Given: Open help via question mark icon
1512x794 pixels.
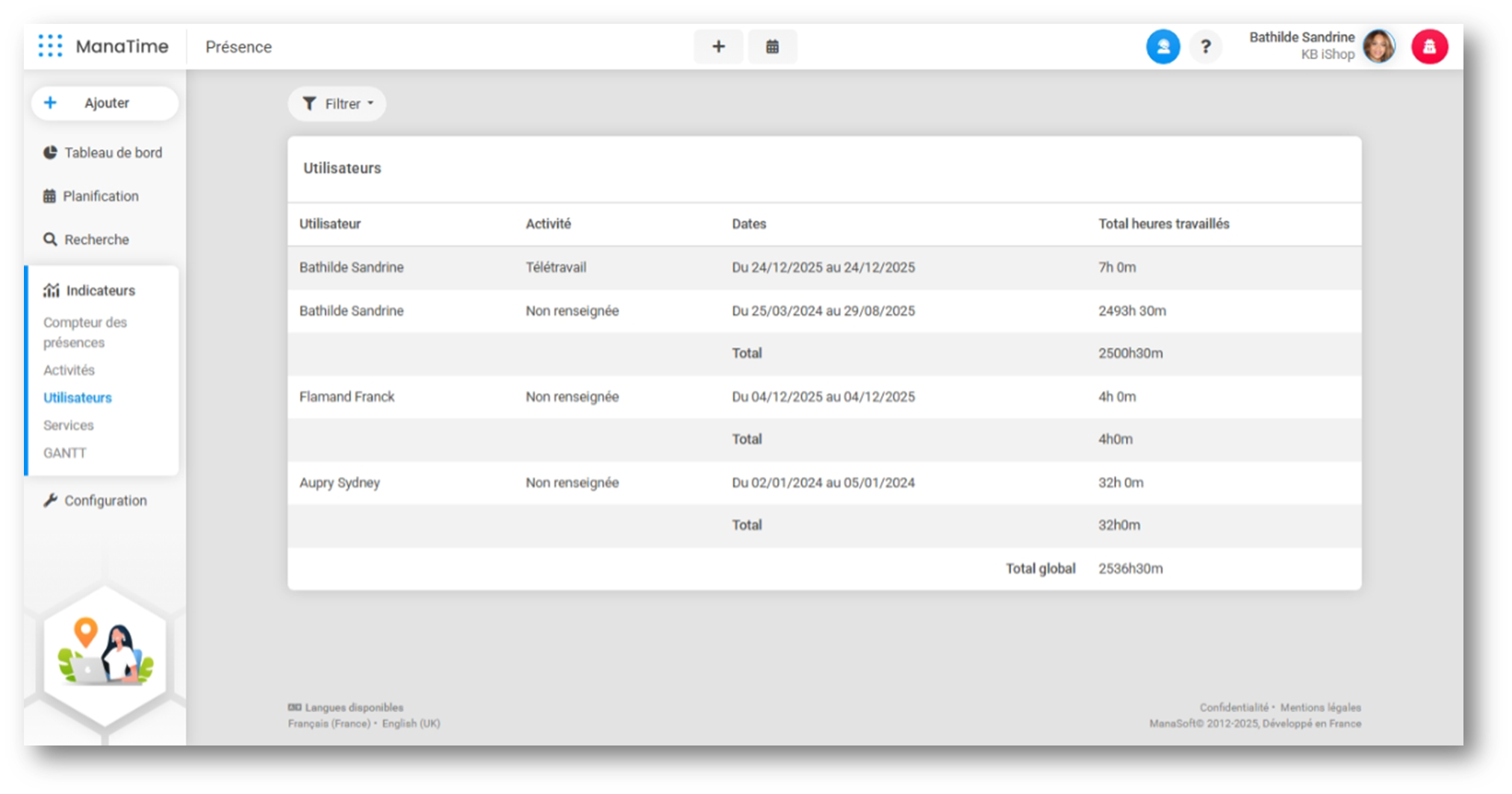Looking at the screenshot, I should pyautogui.click(x=1205, y=47).
